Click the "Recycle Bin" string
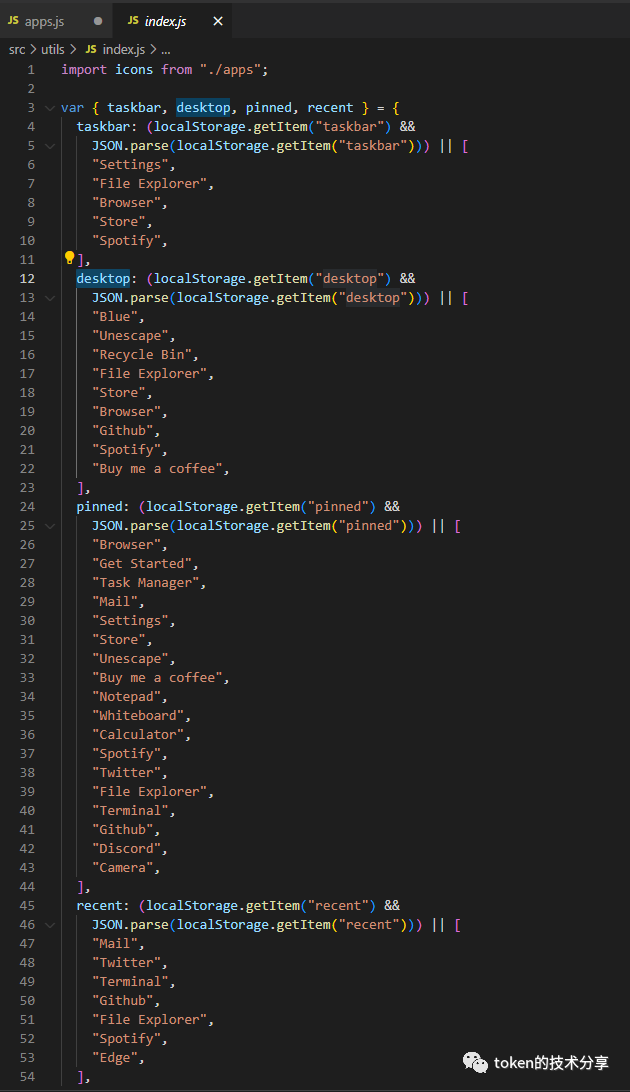Screen dimensions: 630x1092 [x=141, y=354]
